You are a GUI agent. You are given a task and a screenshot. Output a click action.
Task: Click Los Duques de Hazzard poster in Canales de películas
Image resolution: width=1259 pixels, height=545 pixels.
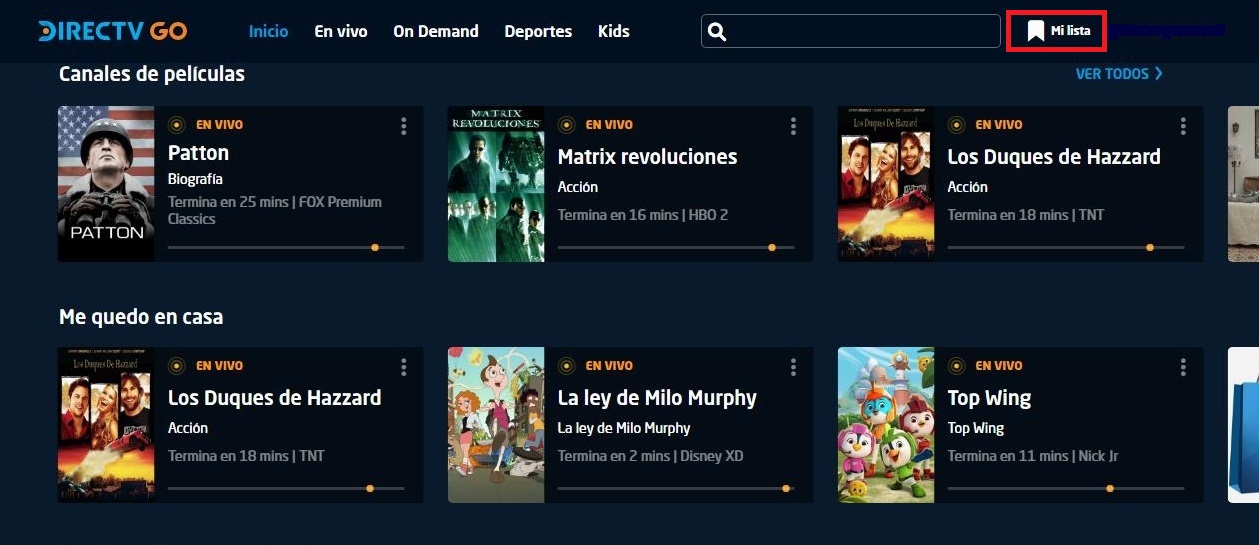click(886, 184)
